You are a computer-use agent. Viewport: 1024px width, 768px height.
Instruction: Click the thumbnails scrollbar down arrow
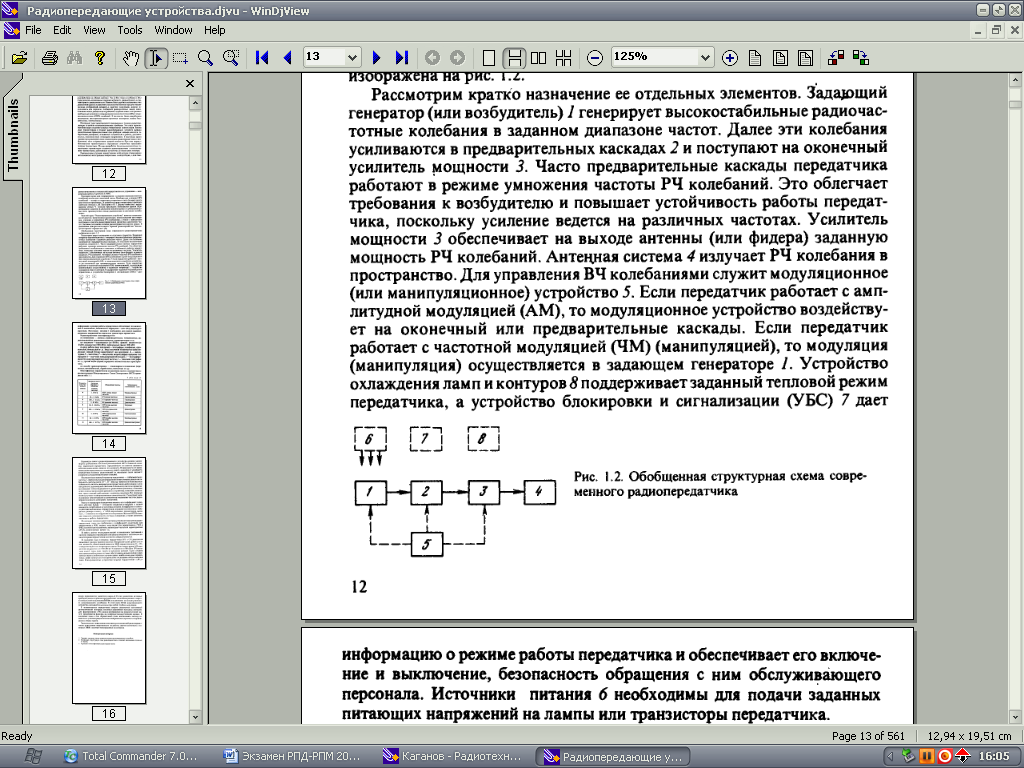[x=195, y=716]
